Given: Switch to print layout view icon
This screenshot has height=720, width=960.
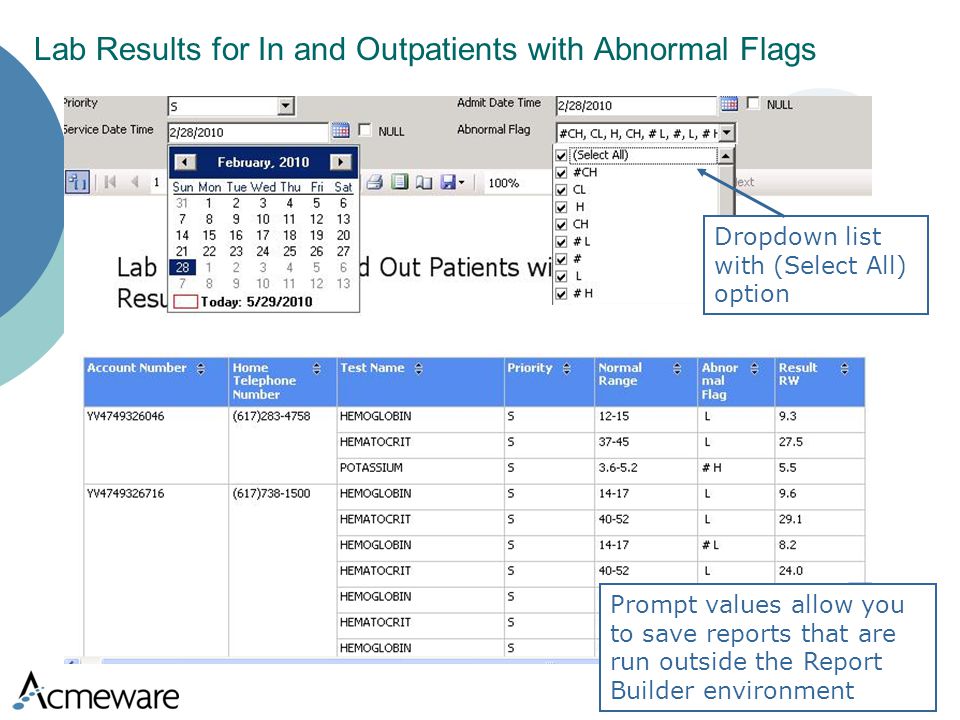Looking at the screenshot, I should 400,182.
